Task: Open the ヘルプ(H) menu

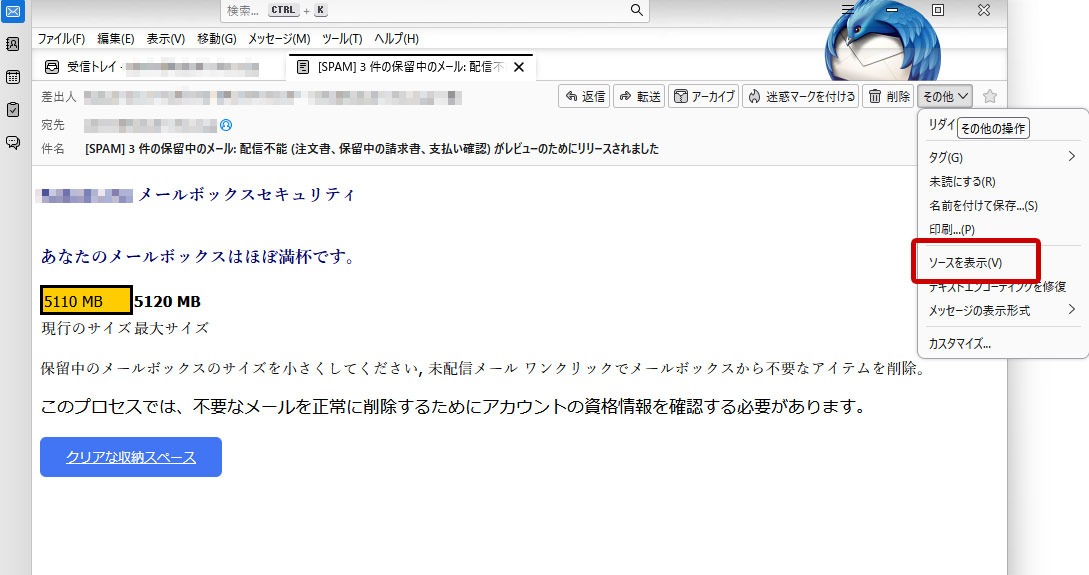Action: point(396,39)
